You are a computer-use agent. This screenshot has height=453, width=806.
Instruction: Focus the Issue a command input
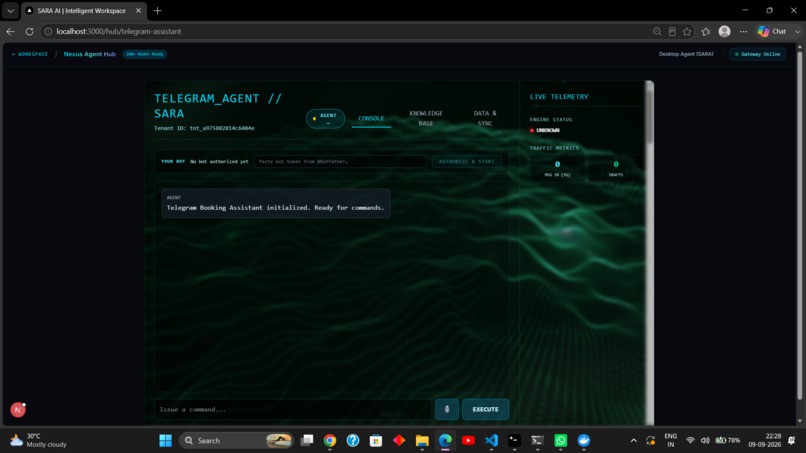[x=292, y=409]
